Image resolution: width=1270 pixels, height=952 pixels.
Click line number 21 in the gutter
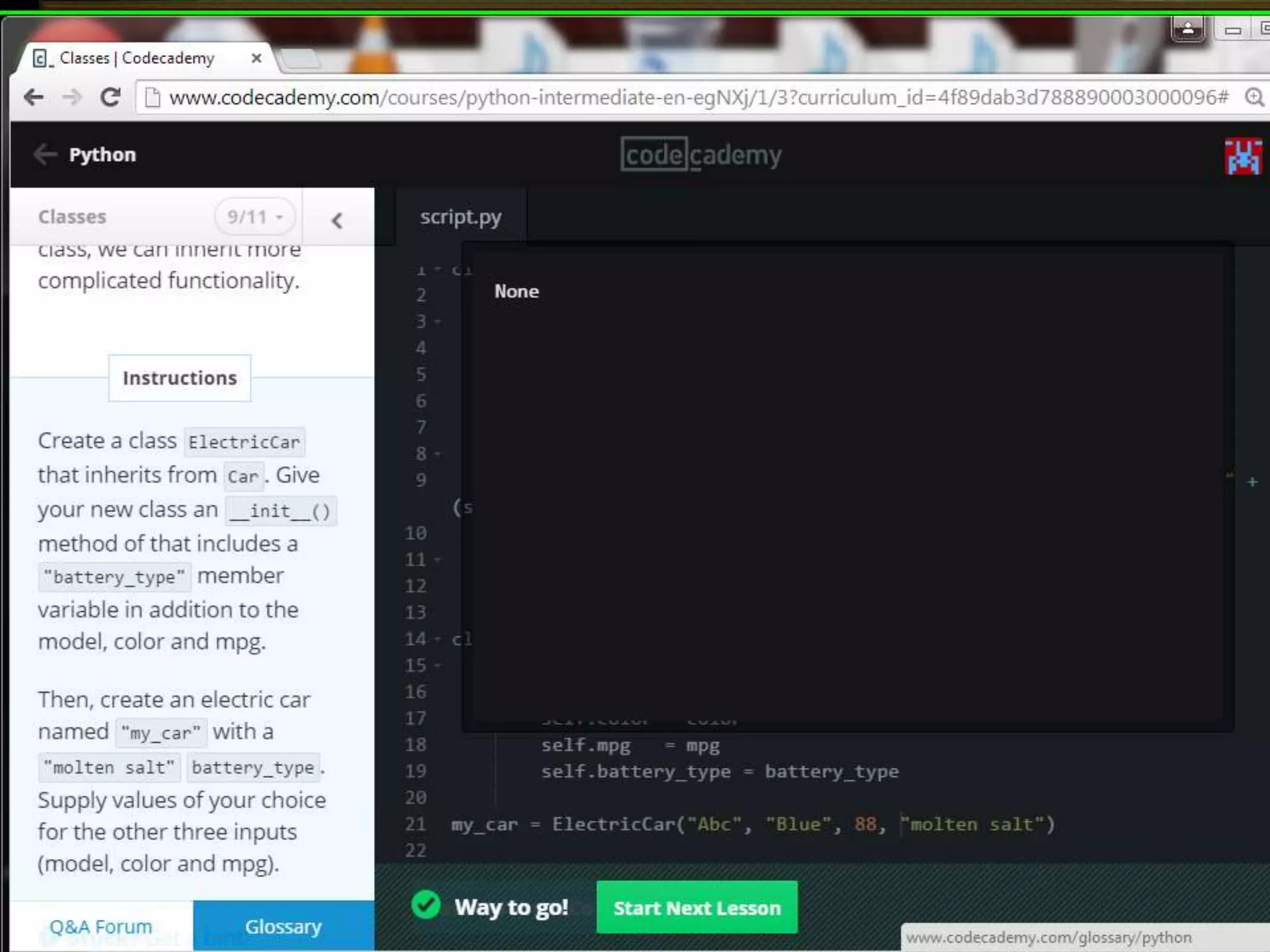click(x=415, y=824)
